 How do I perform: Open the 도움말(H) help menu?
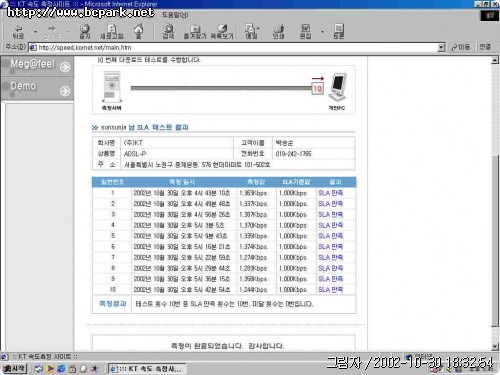(175, 15)
